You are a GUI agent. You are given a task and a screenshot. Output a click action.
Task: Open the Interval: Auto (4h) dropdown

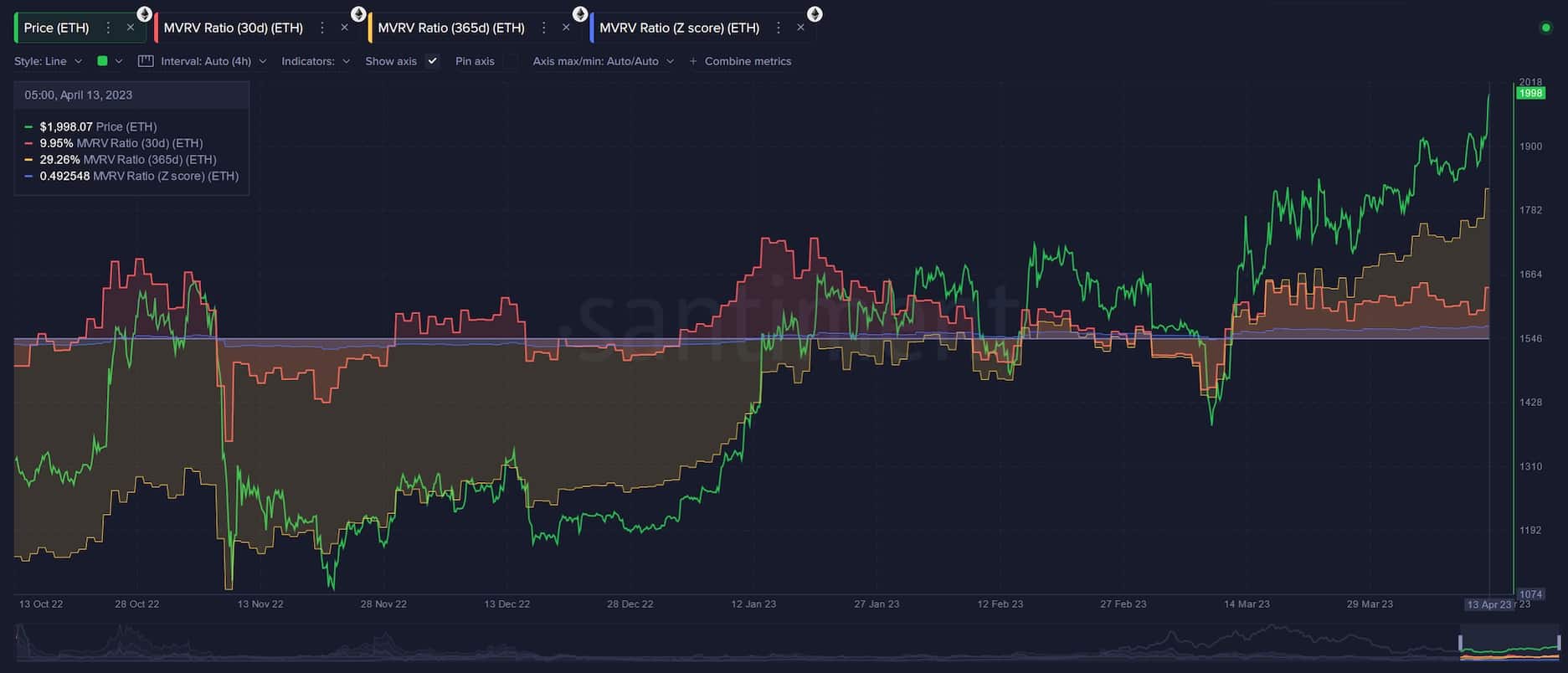[x=213, y=61]
